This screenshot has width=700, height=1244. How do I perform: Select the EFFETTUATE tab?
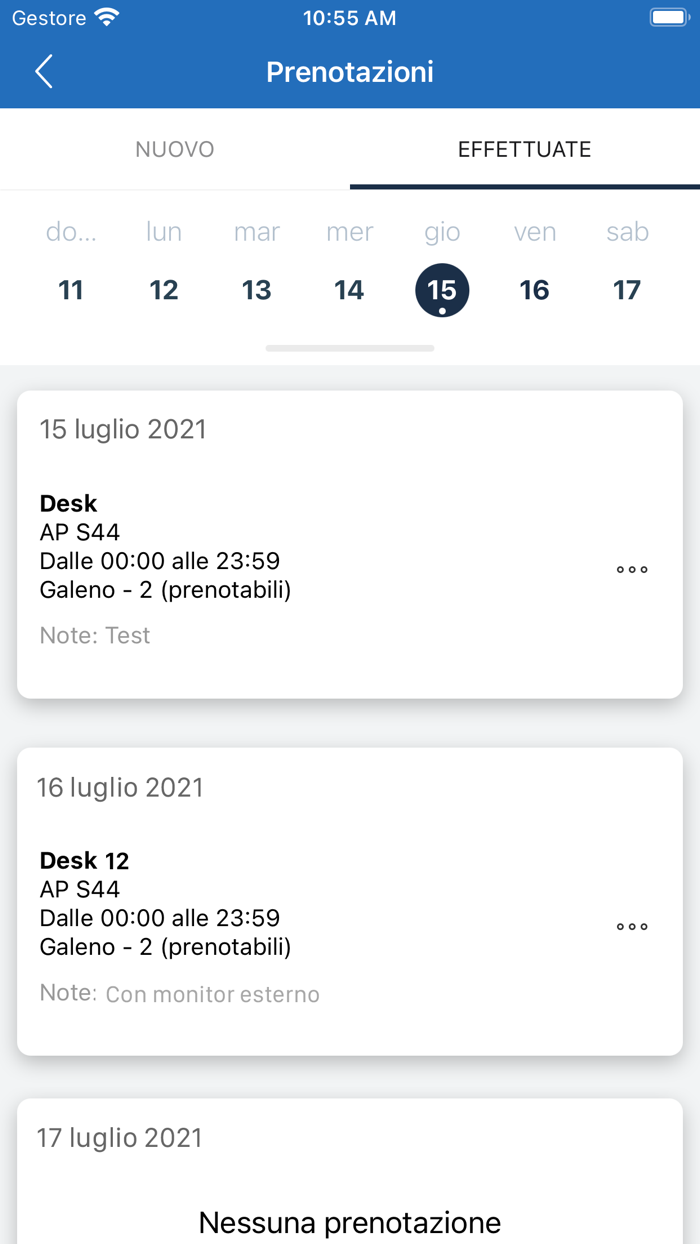click(x=524, y=150)
